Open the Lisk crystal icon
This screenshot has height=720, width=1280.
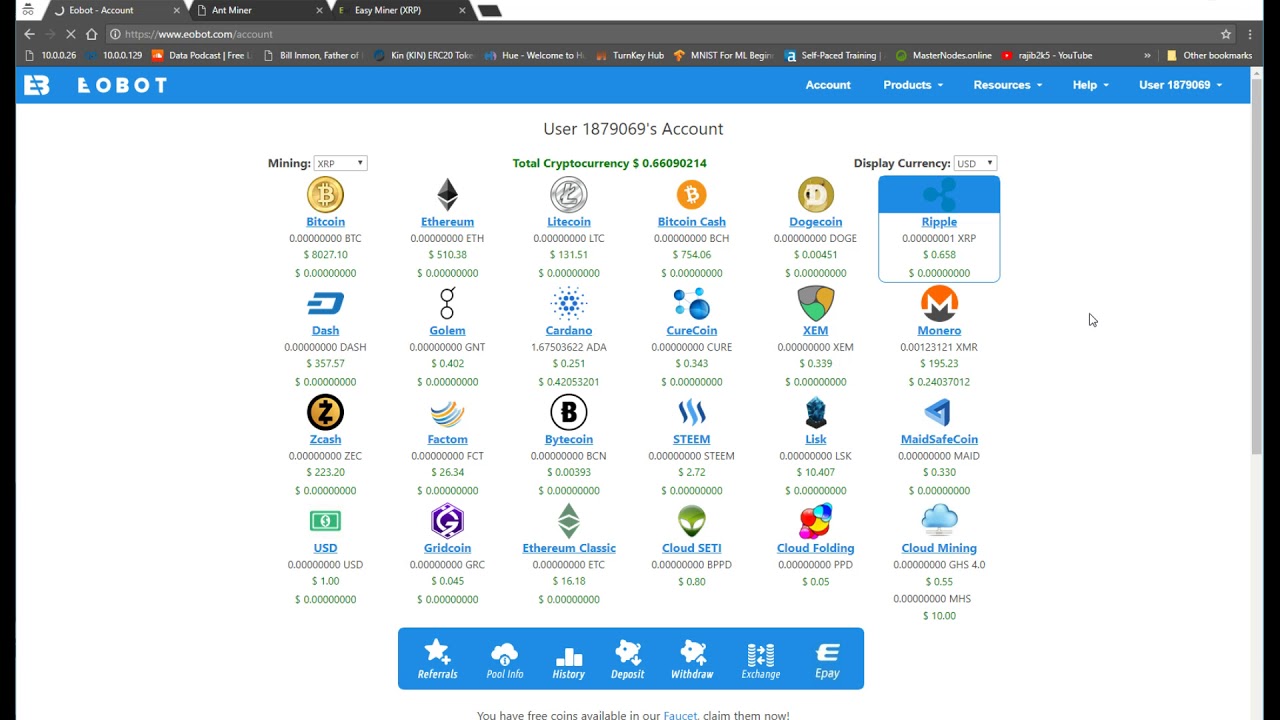coord(815,412)
